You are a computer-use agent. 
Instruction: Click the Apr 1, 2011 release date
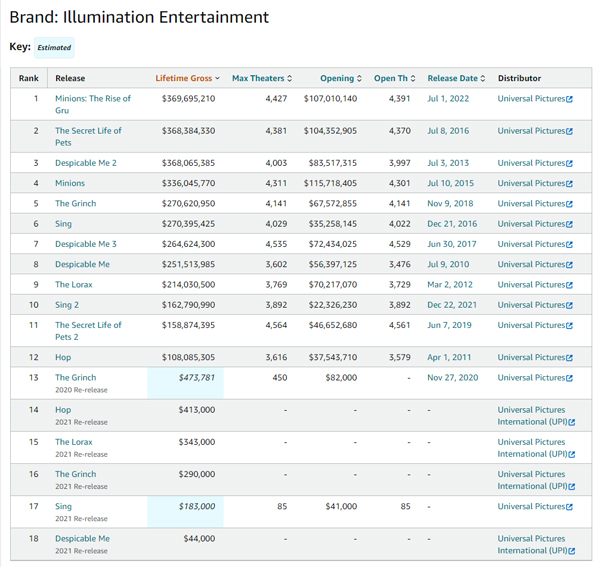tap(449, 357)
